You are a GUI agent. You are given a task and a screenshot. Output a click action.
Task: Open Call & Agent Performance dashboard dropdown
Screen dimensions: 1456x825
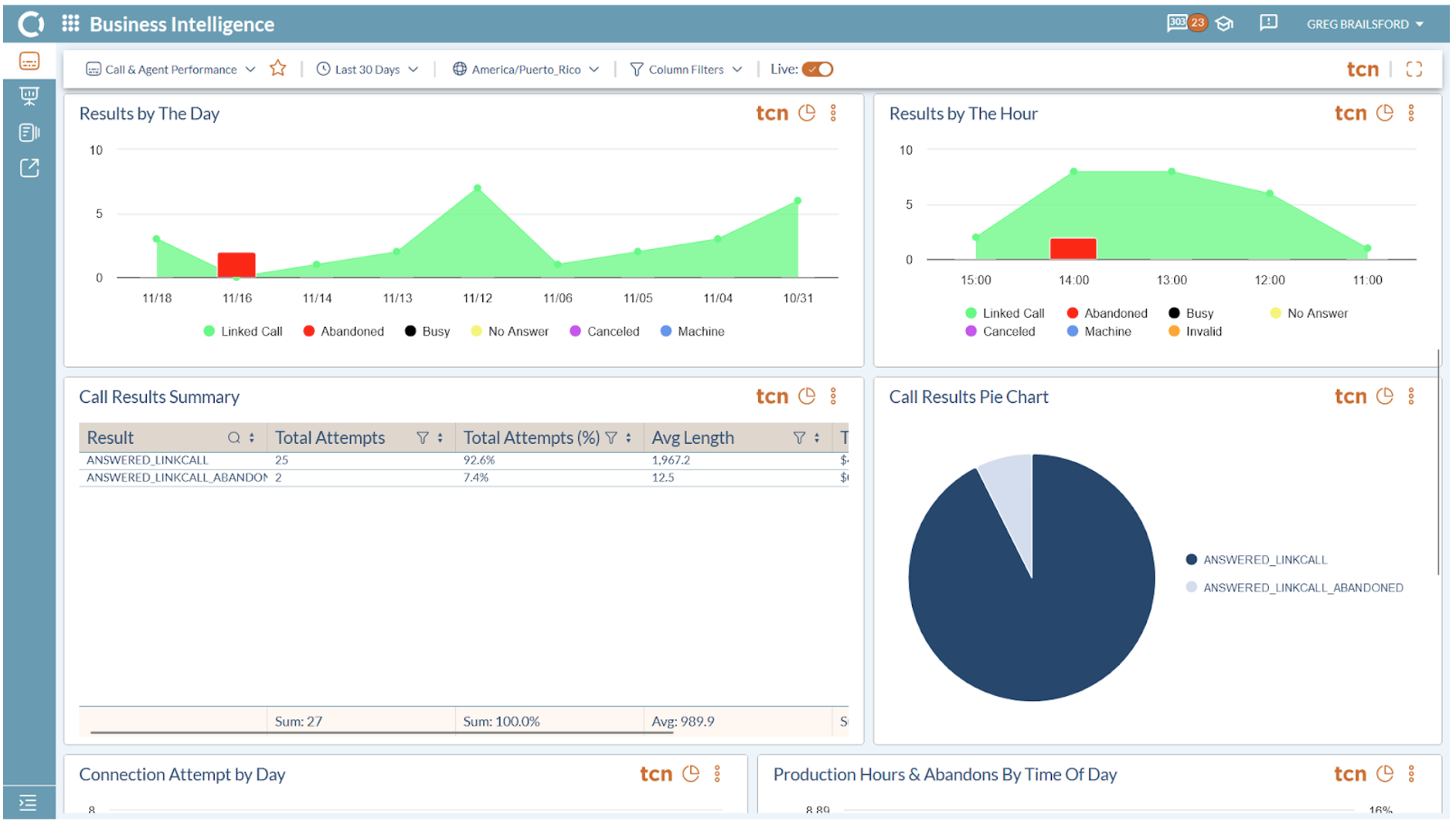pyautogui.click(x=170, y=70)
